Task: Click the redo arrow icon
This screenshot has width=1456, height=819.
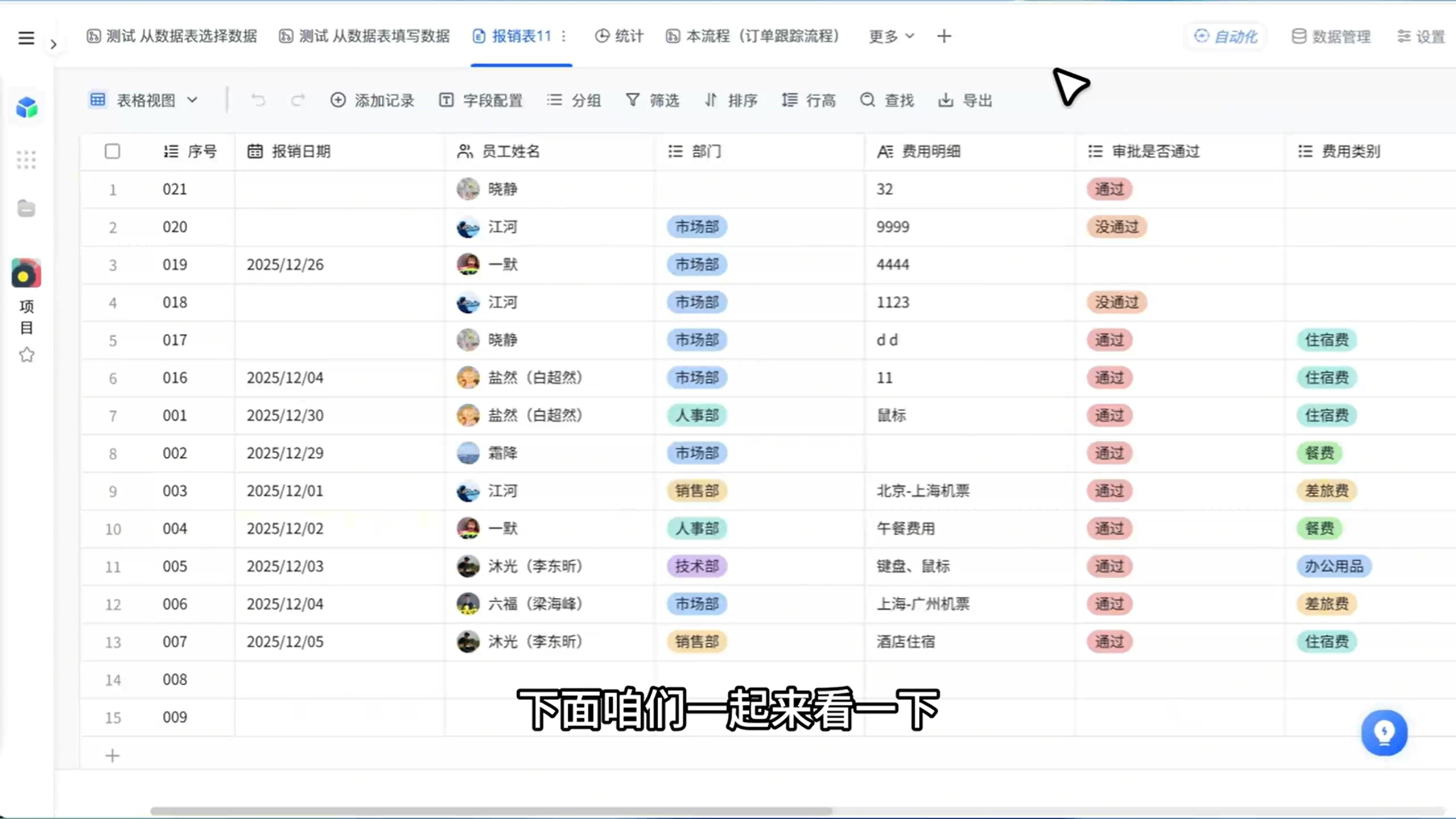Action: [x=298, y=100]
